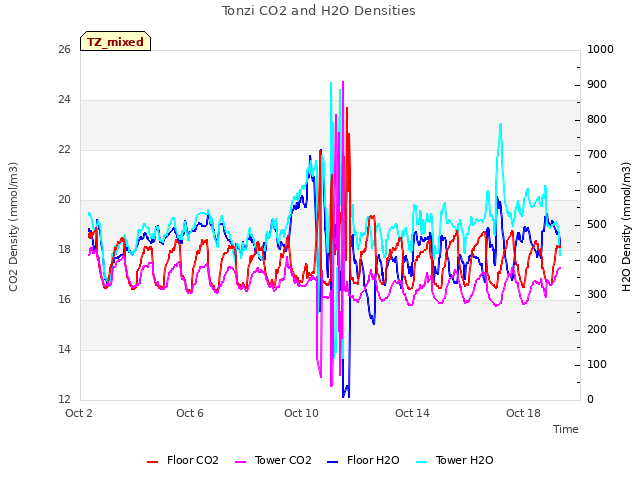This screenshot has width=640, height=480.
Task: Click the 12 left axis tick label
Action: (64, 399)
